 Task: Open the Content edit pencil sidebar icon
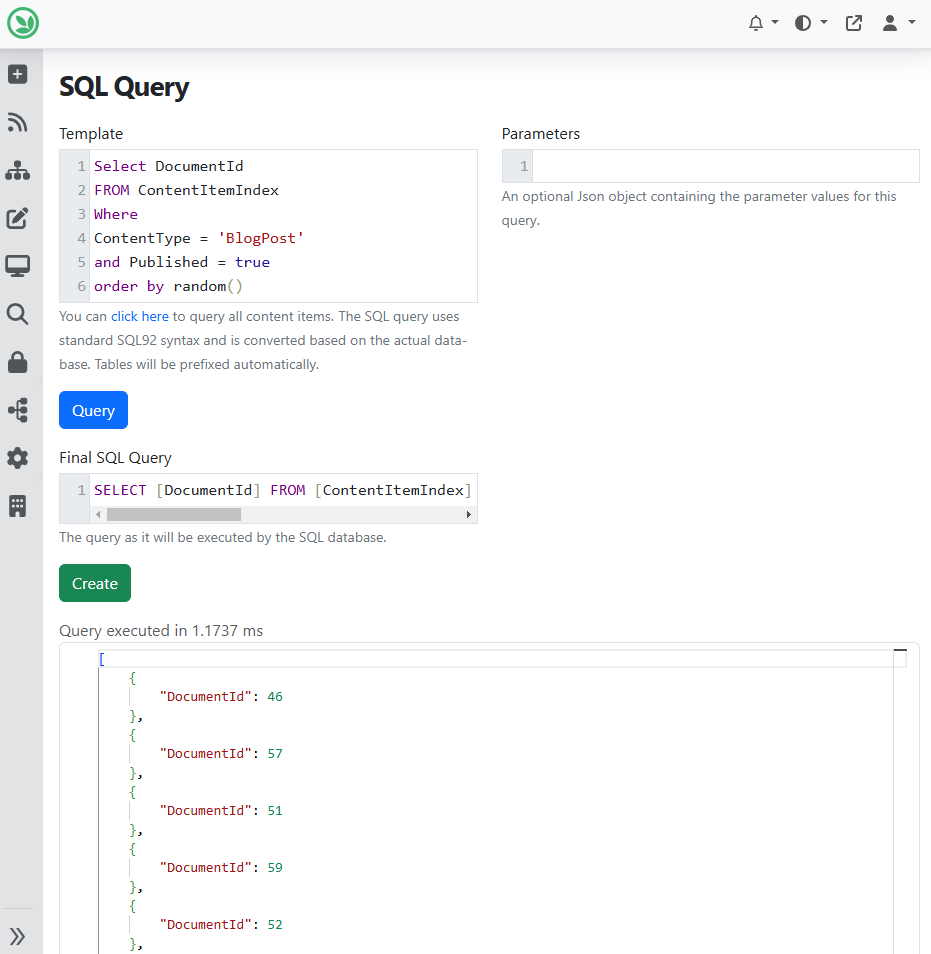18,218
